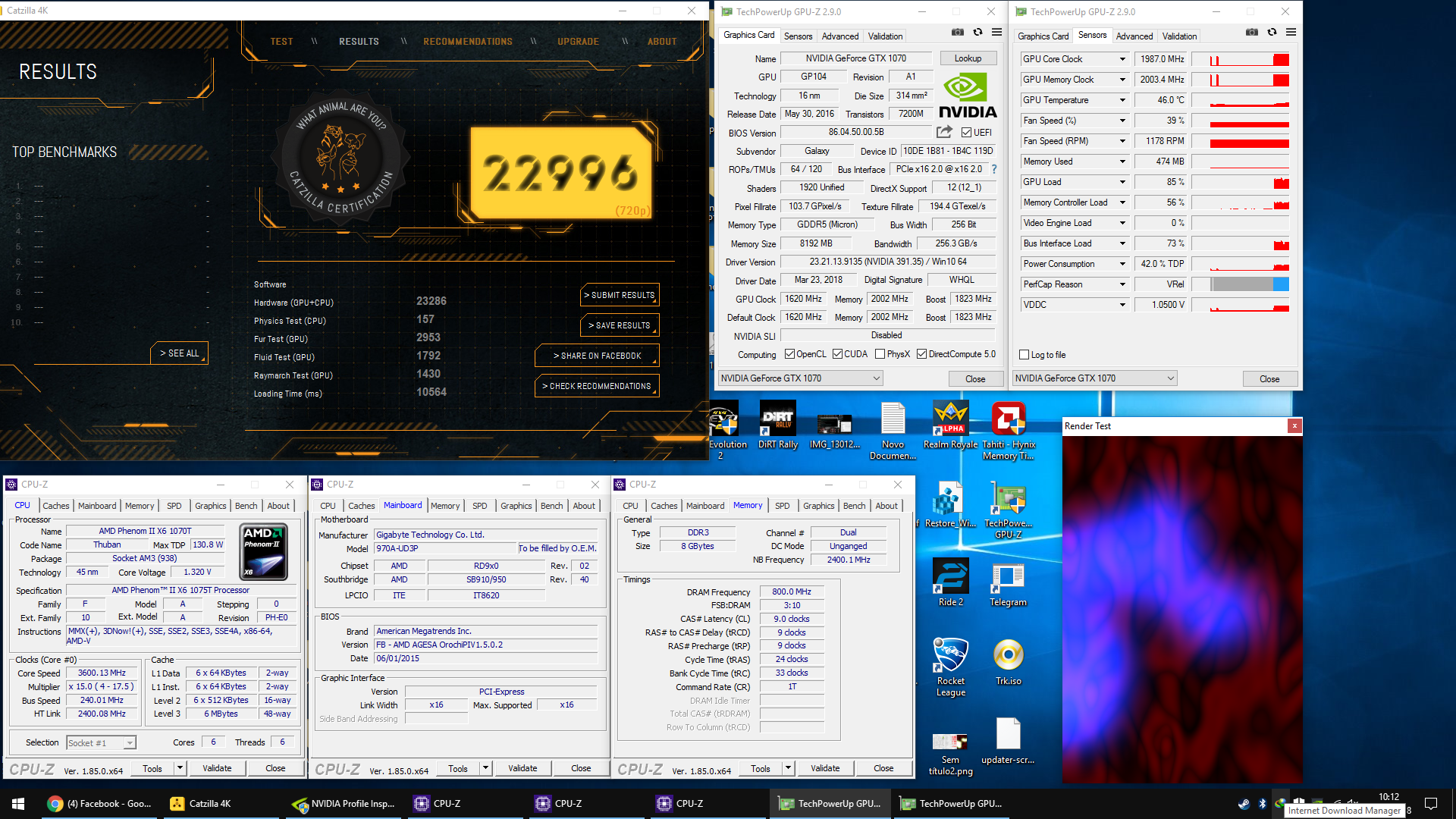Click the BIOS export share icon in GPU-Z

(x=944, y=132)
